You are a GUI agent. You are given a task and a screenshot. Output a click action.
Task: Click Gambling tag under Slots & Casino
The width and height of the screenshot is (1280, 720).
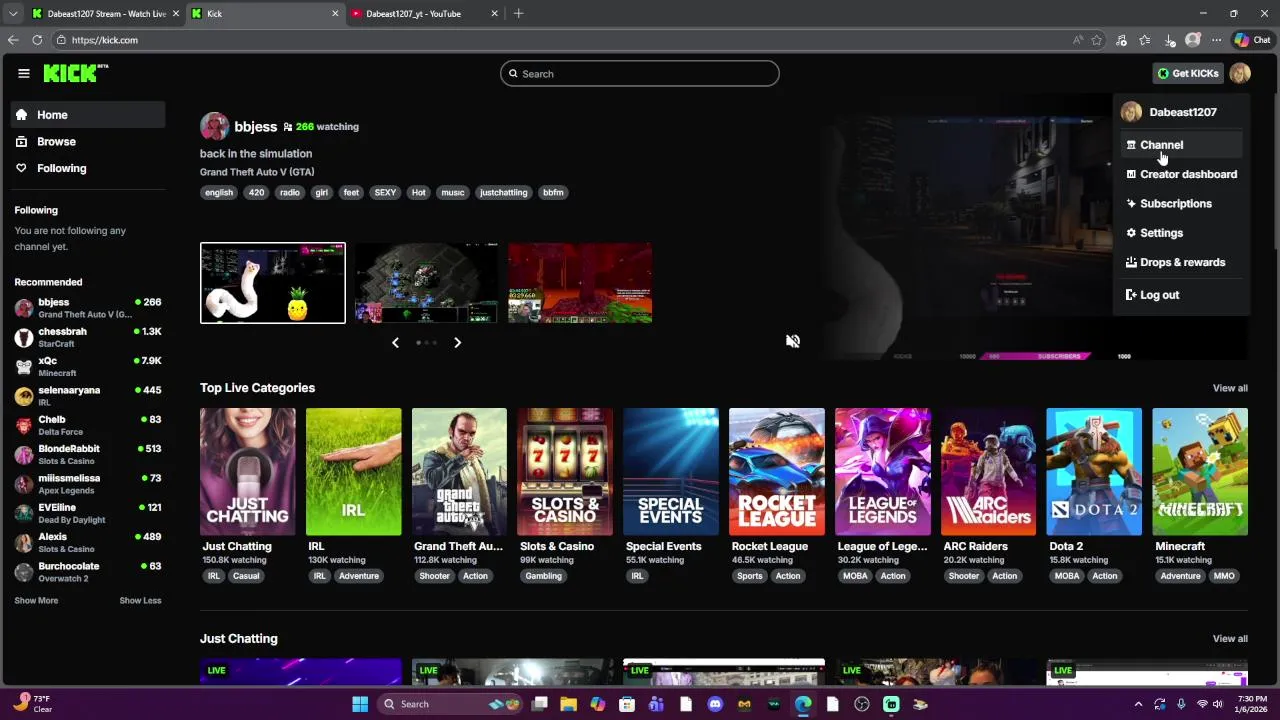tap(544, 576)
